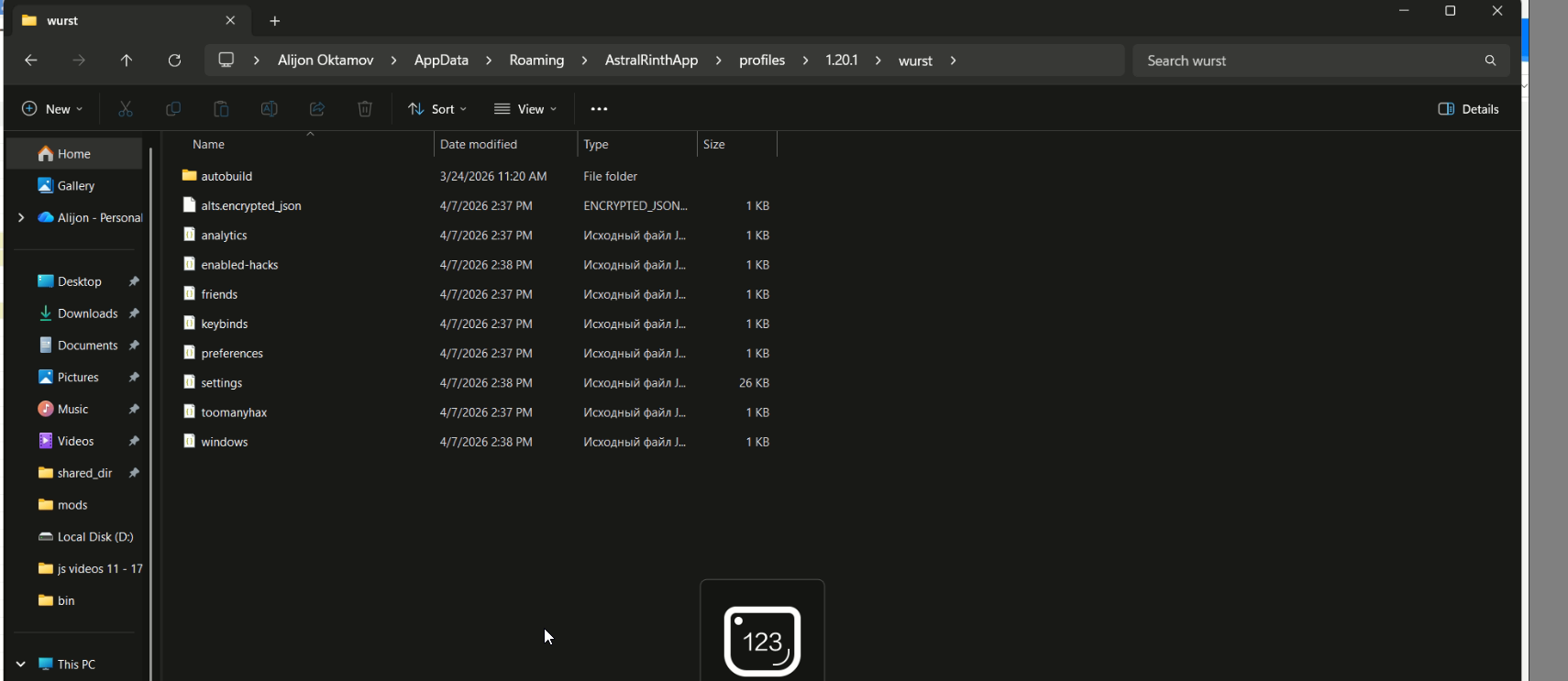Click the Delete trash icon
Screen dimensions: 1568x681
365,109
